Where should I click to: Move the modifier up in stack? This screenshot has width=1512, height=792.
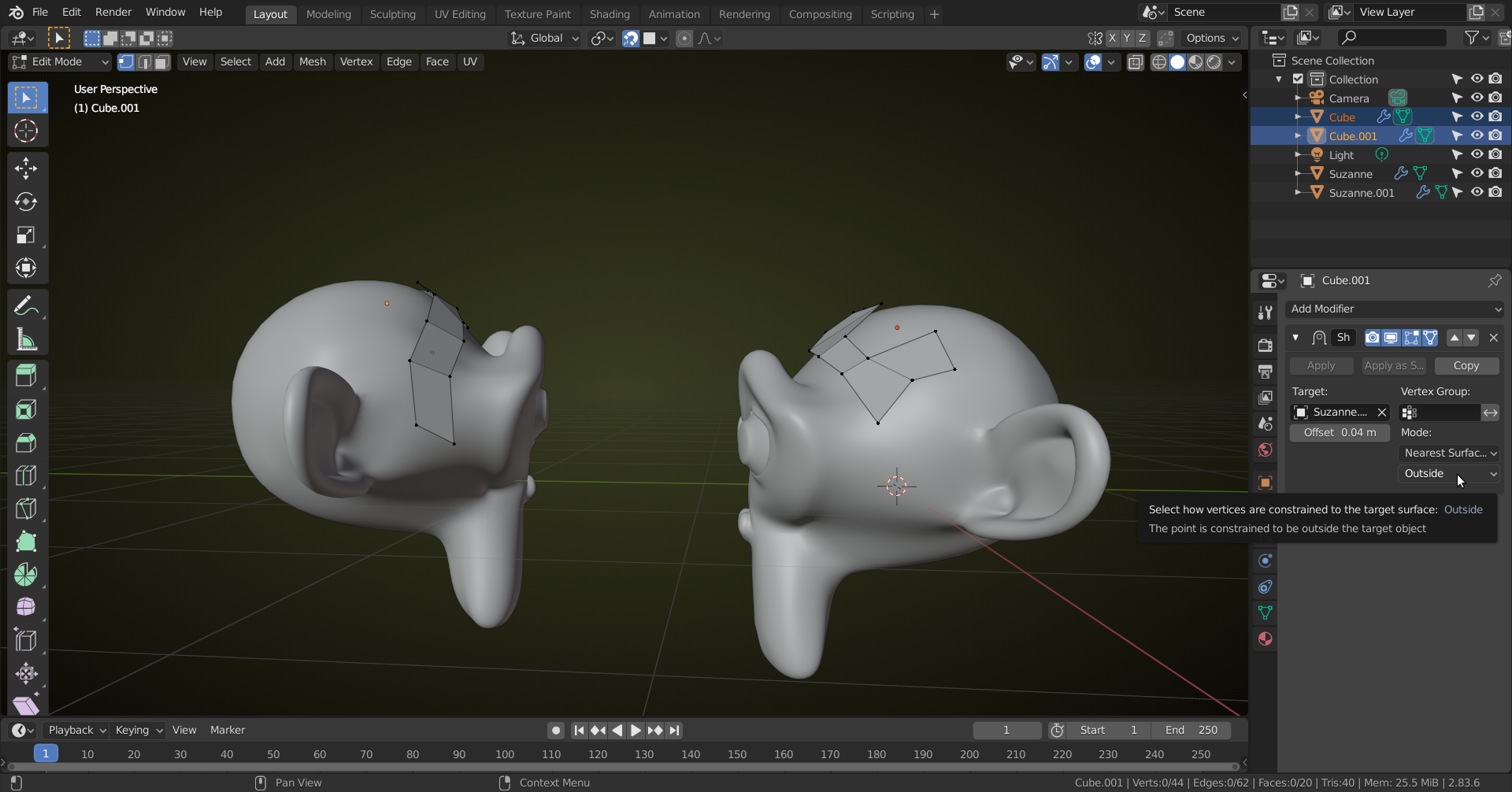pos(1455,338)
